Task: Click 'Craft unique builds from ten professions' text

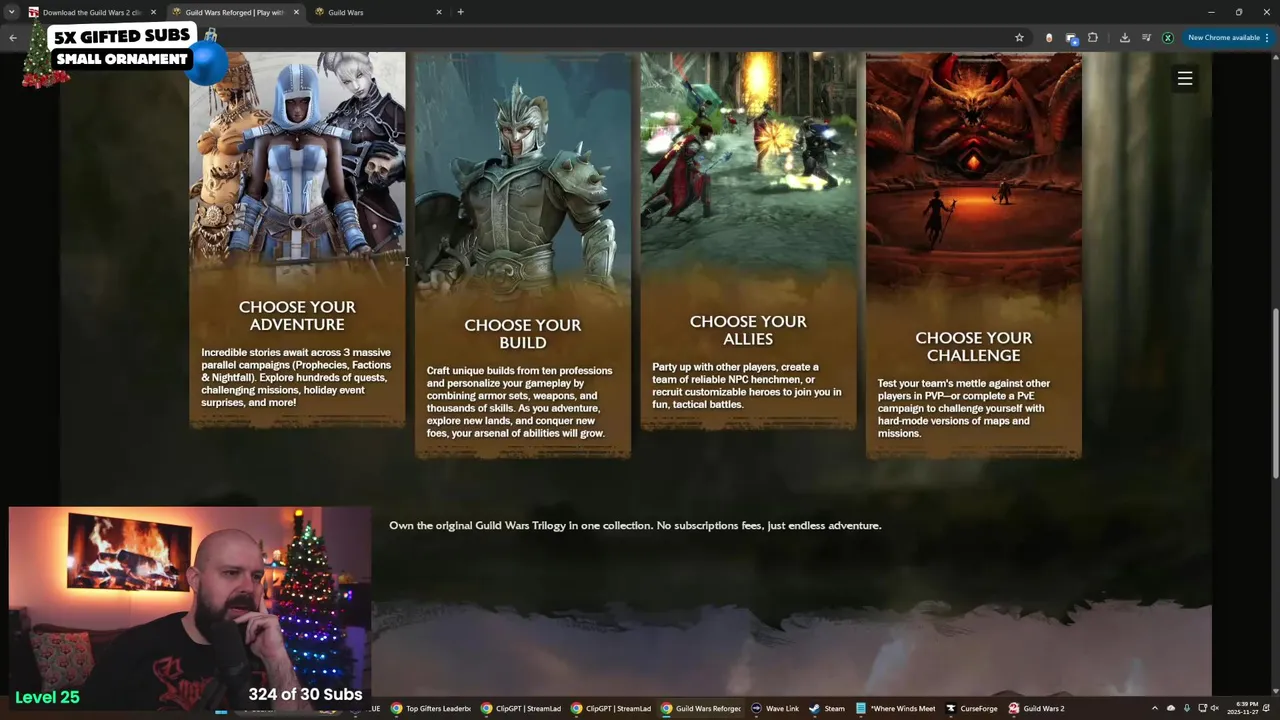Action: [x=521, y=402]
